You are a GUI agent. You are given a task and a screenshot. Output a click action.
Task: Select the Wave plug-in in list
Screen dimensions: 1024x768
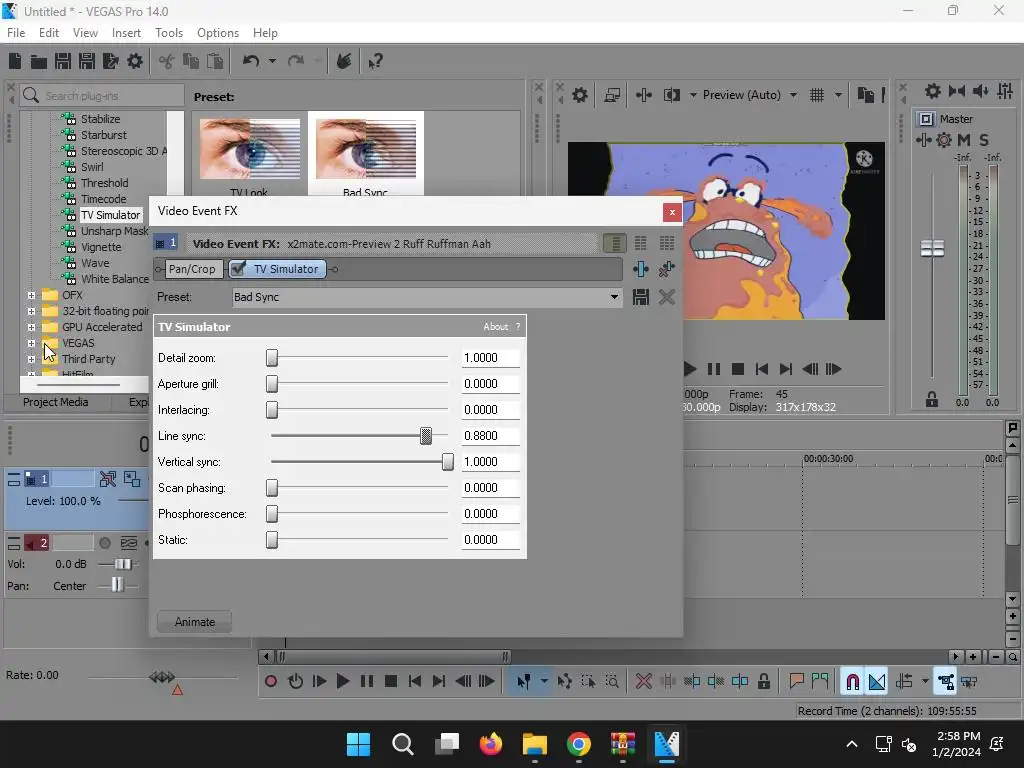(95, 263)
